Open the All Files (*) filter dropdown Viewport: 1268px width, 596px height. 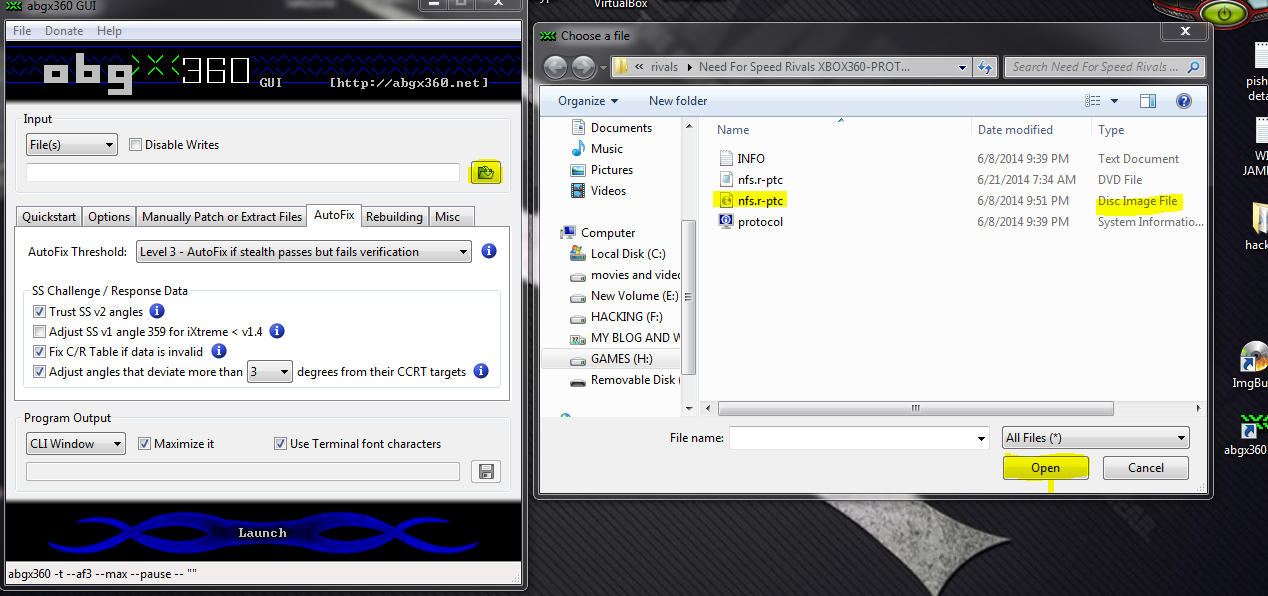click(1096, 438)
